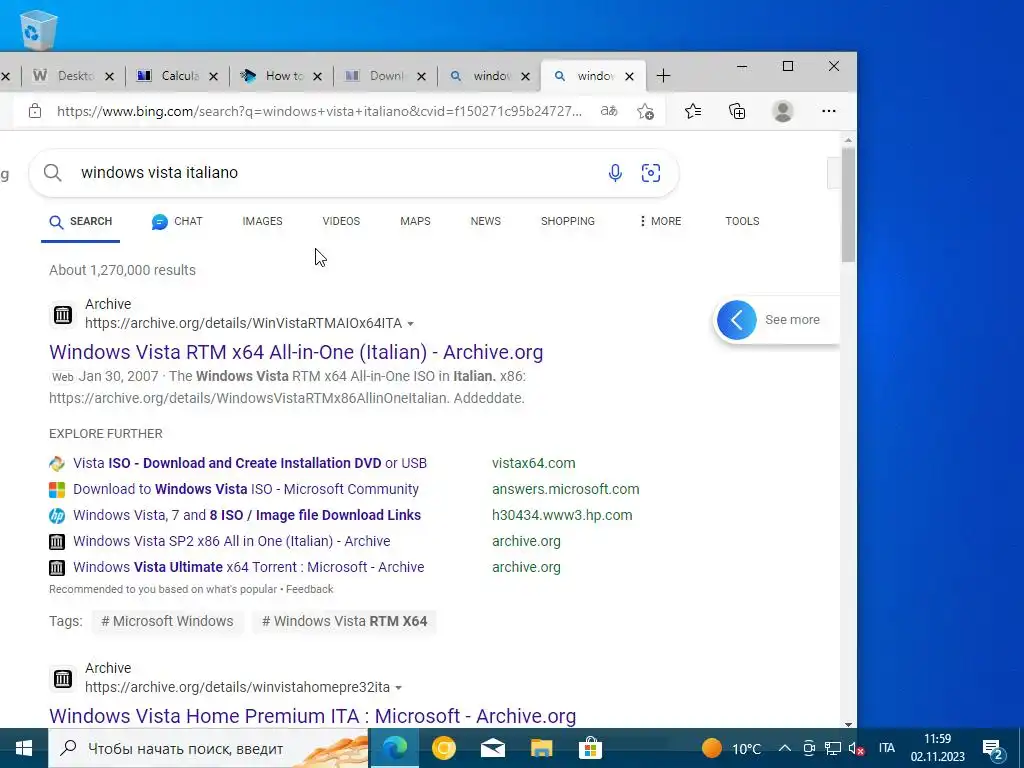Close the How to tab
This screenshot has width=1024, height=768.
click(317, 76)
